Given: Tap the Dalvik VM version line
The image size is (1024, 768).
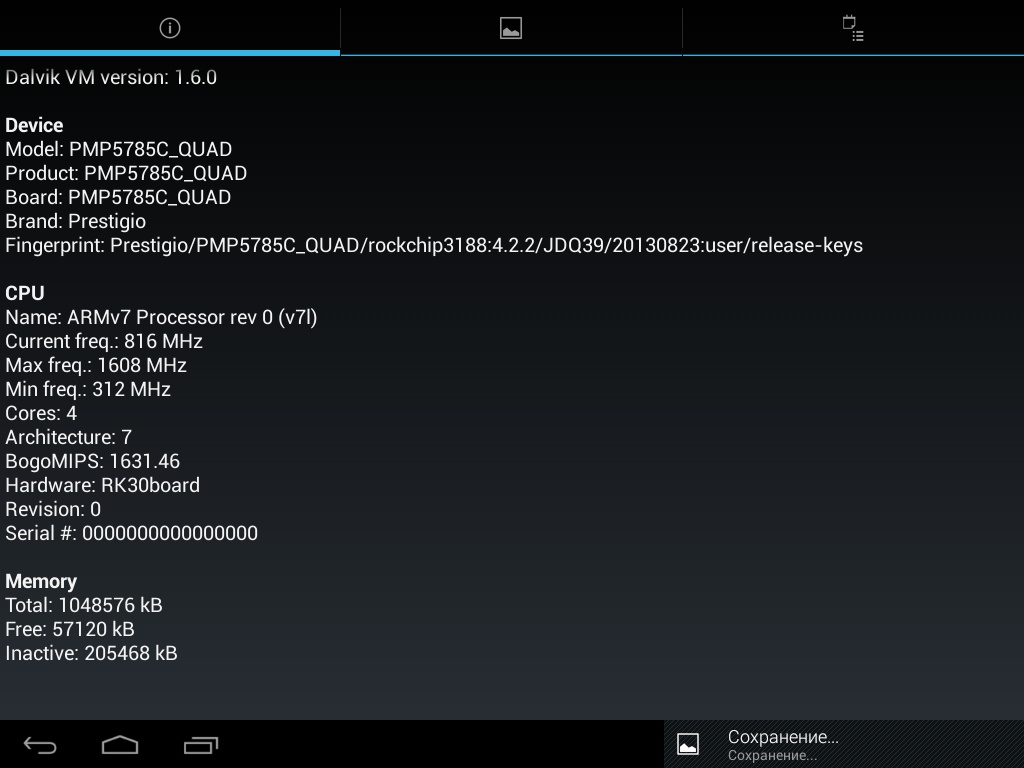Looking at the screenshot, I should pos(111,77).
